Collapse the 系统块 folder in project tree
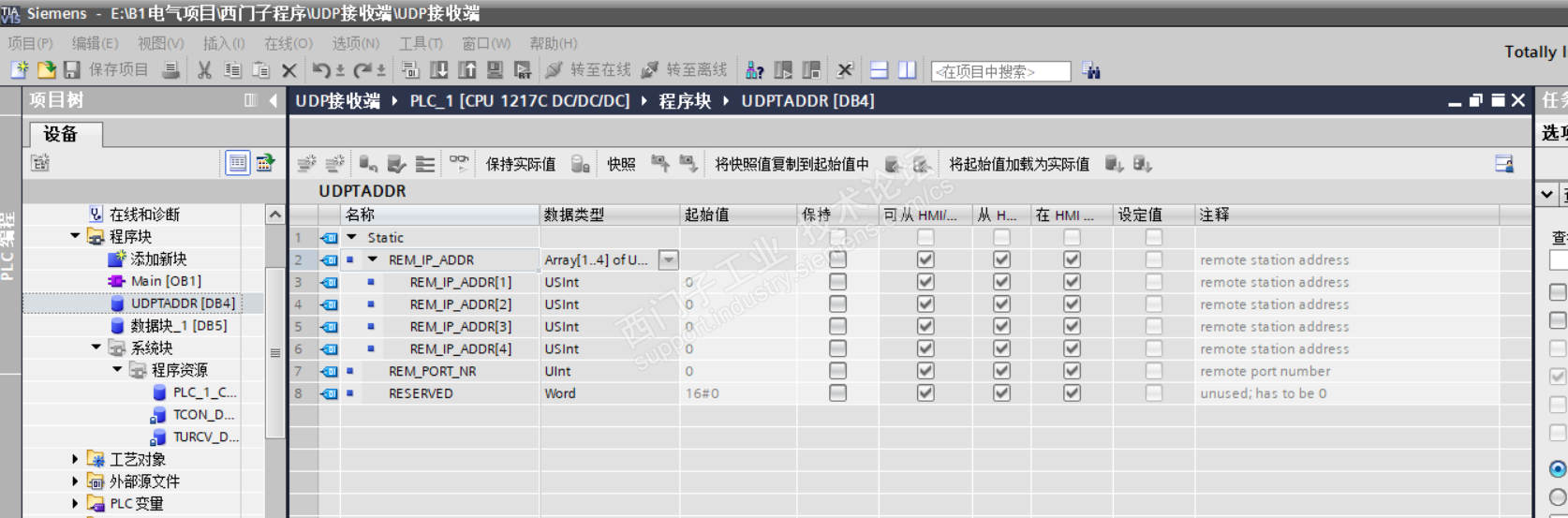Screen dimensions: 1568x518 [x=96, y=347]
